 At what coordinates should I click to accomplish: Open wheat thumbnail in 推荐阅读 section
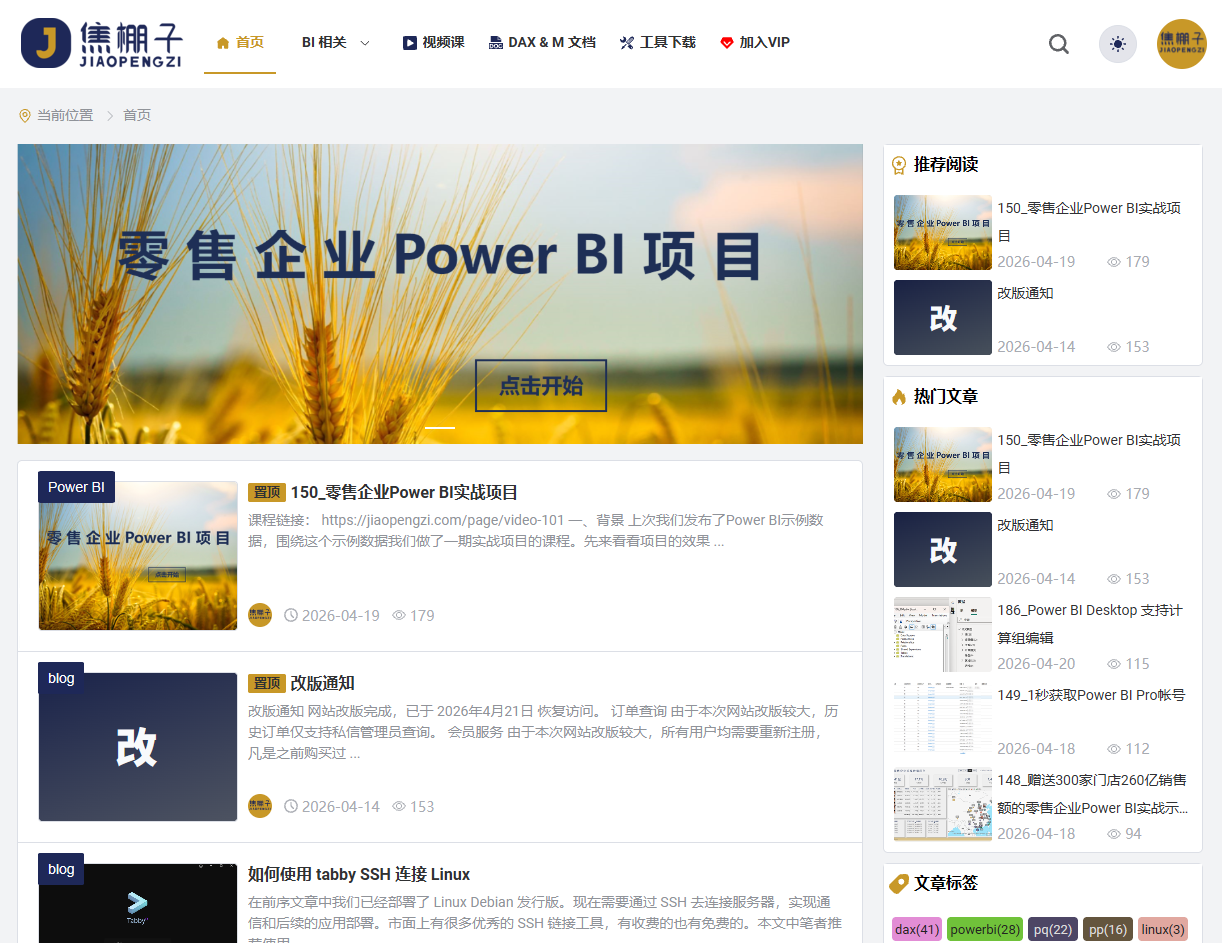[x=943, y=232]
